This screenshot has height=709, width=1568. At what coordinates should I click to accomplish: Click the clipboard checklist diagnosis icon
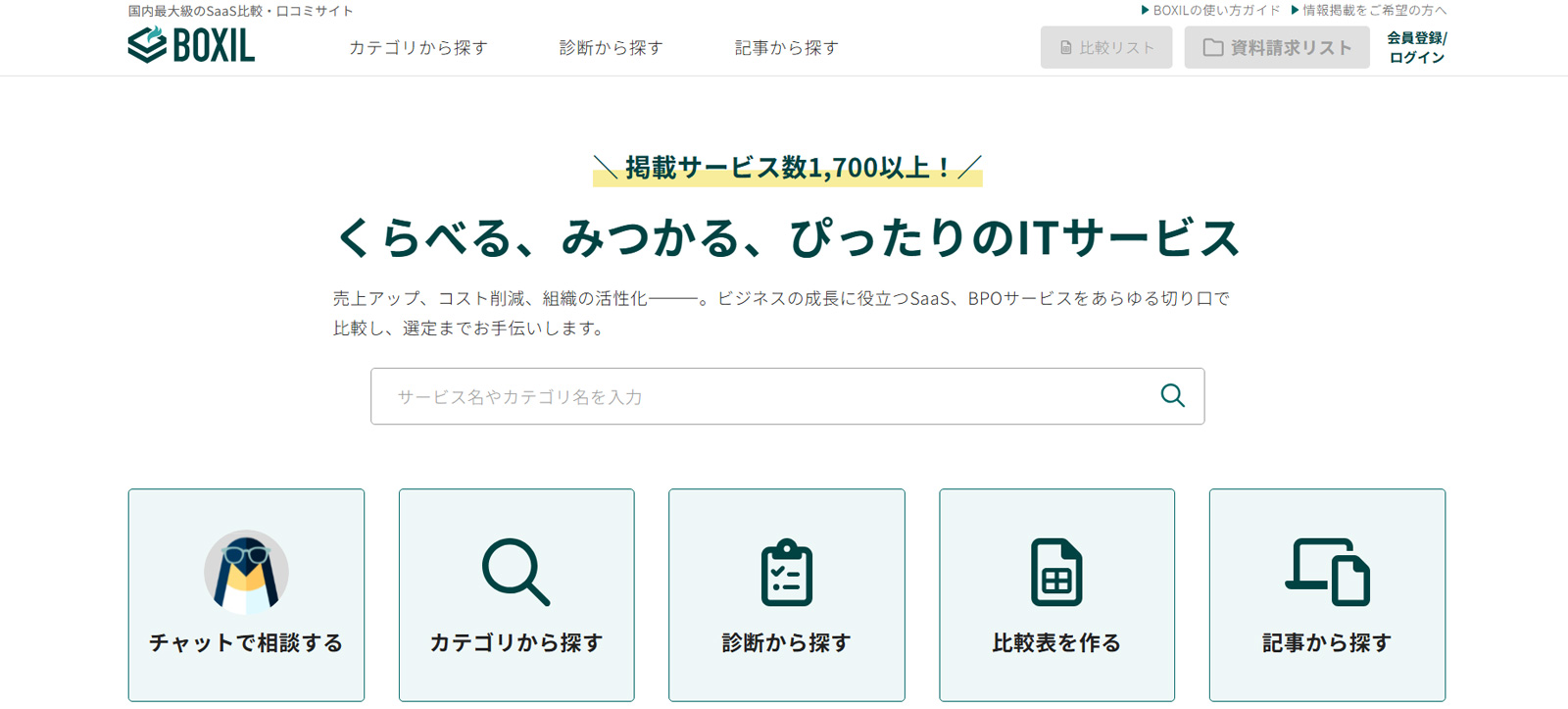pyautogui.click(x=786, y=572)
